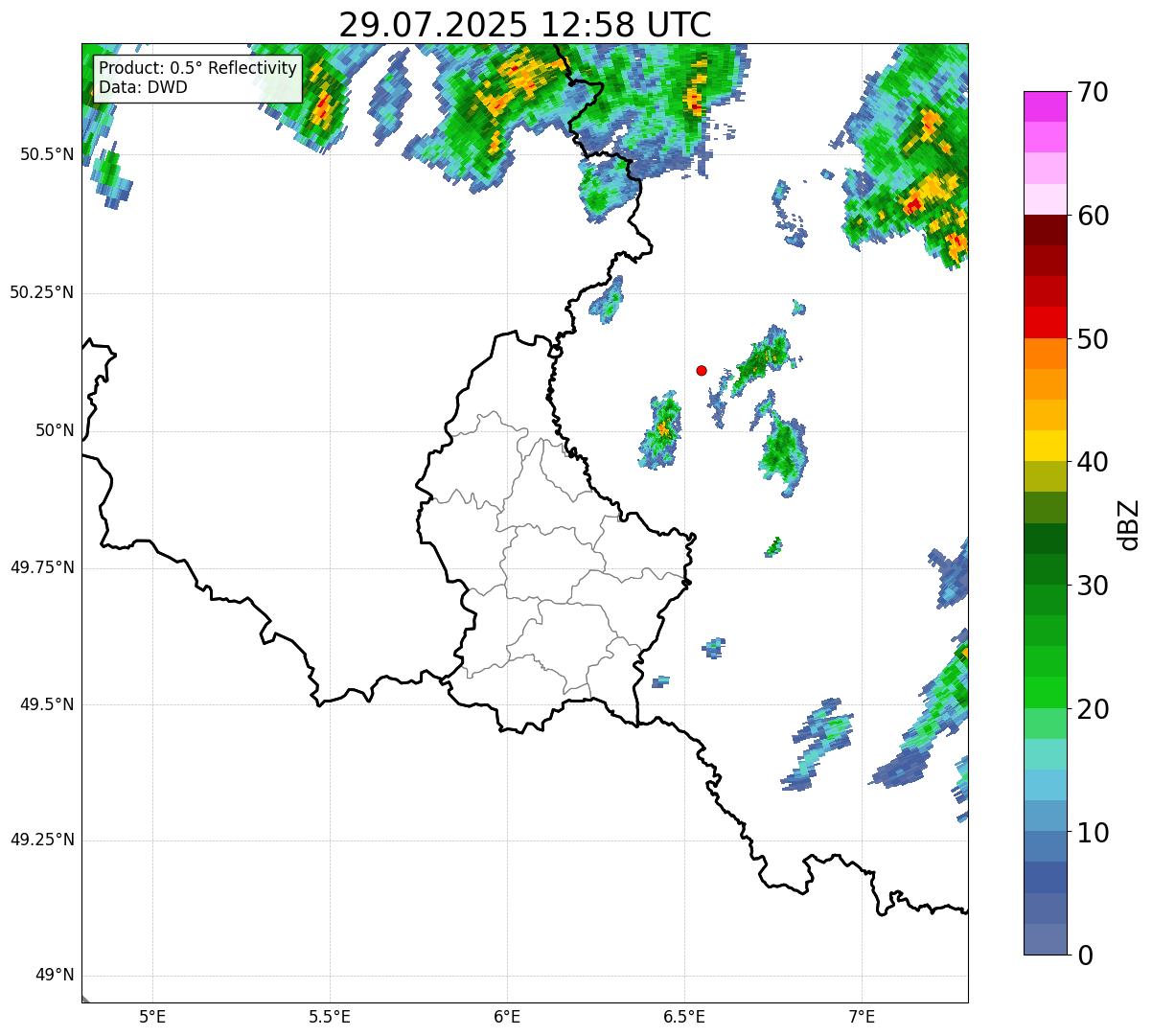Viewport: 1152px width, 1036px height.
Task: Pick the yellow colorbar segment above 40
Action: click(1046, 446)
